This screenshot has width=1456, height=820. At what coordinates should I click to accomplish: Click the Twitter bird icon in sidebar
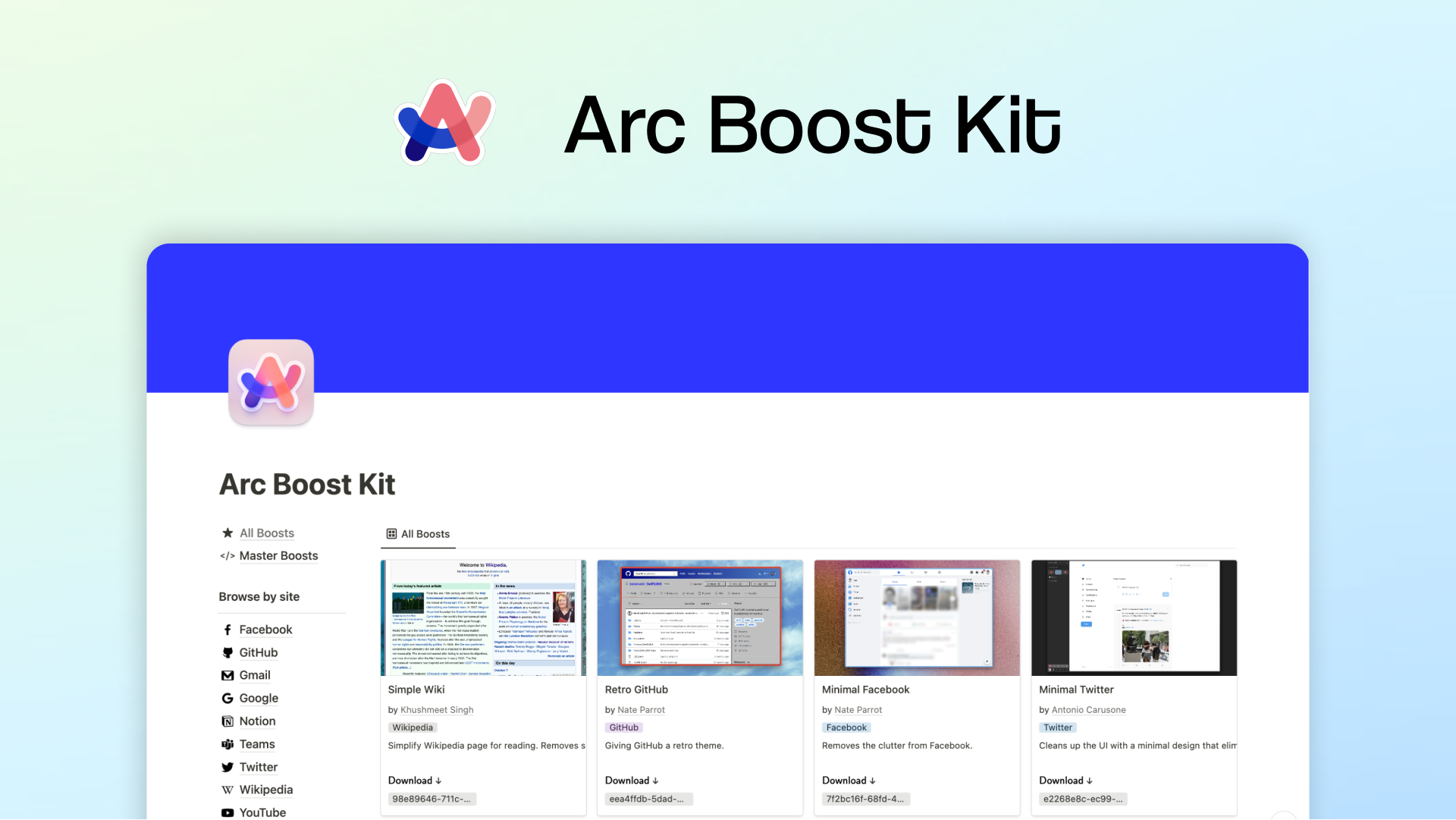[x=227, y=767]
